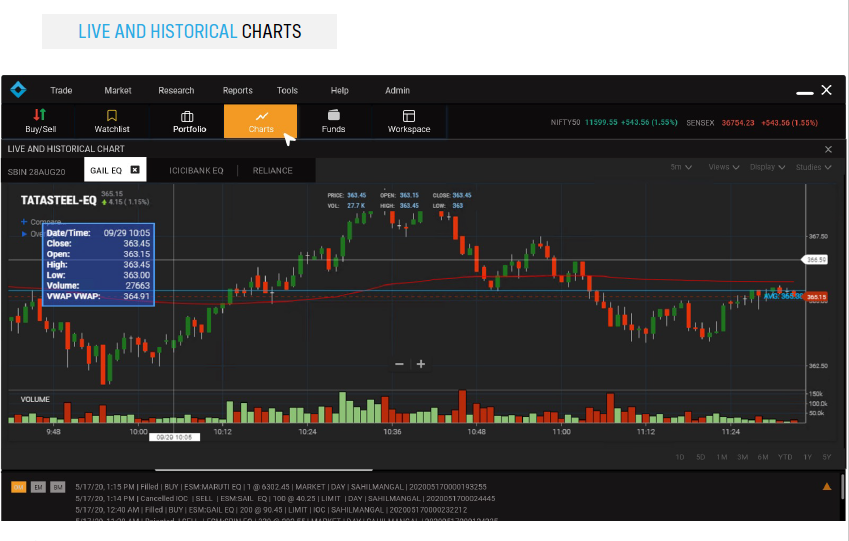Open the Reports menu
Viewport: 849px width, 541px height.
pyautogui.click(x=238, y=90)
